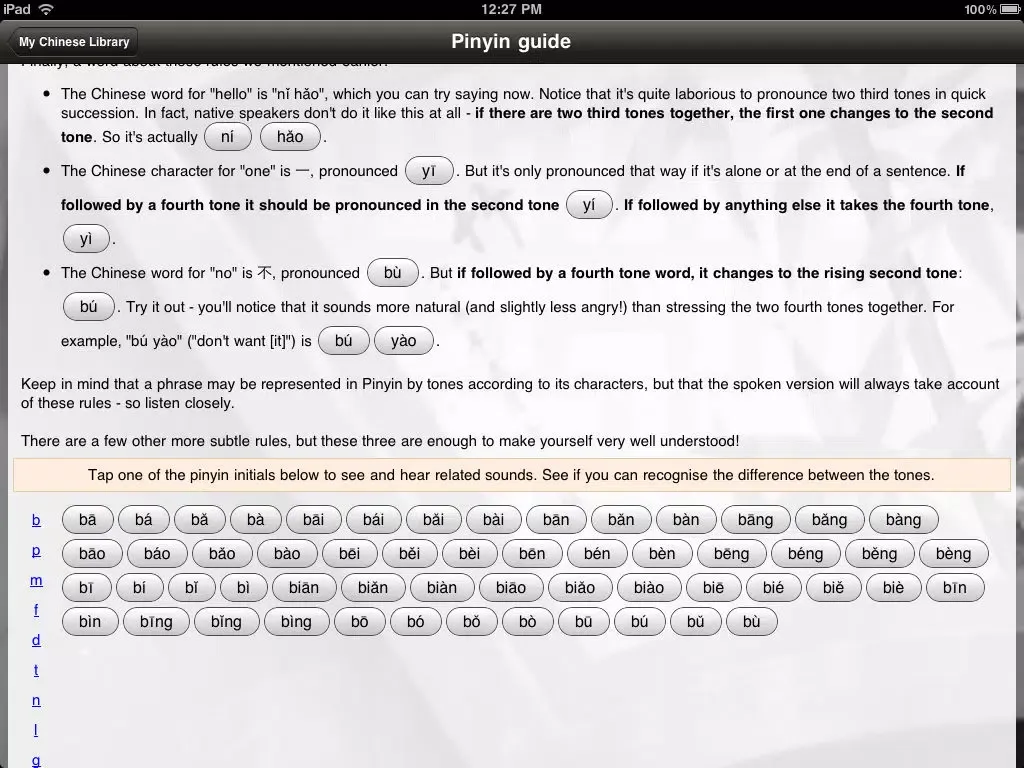Tap the 'bí' pinyin button
The width and height of the screenshot is (1024, 768).
pyautogui.click(x=140, y=587)
